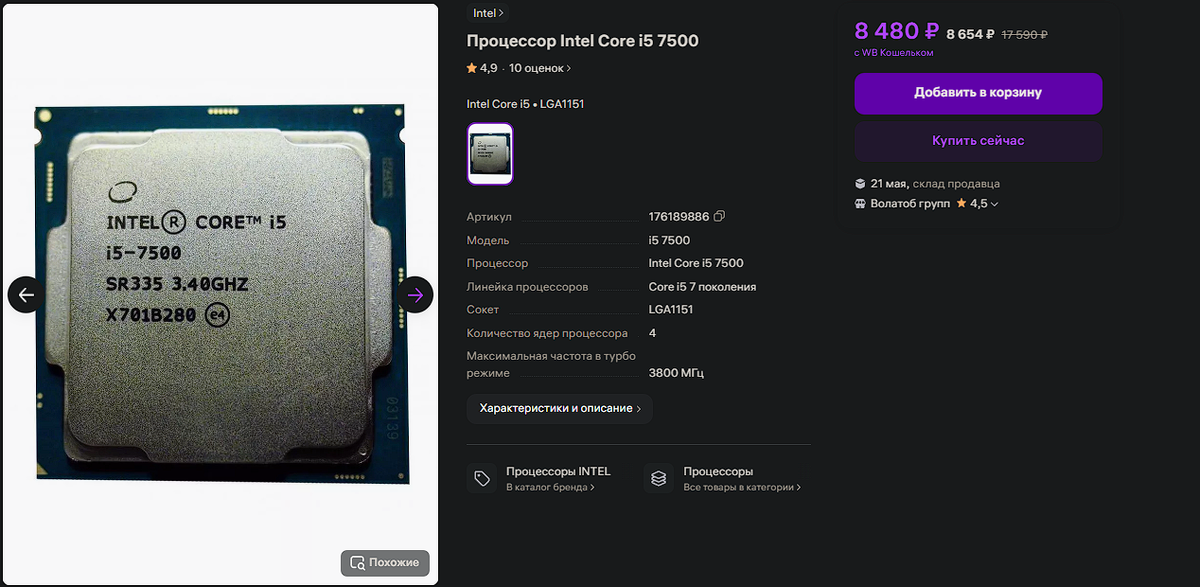Viewport: 1200px width, 587px height.
Task: Select the processor variant thumbnail
Action: point(490,154)
